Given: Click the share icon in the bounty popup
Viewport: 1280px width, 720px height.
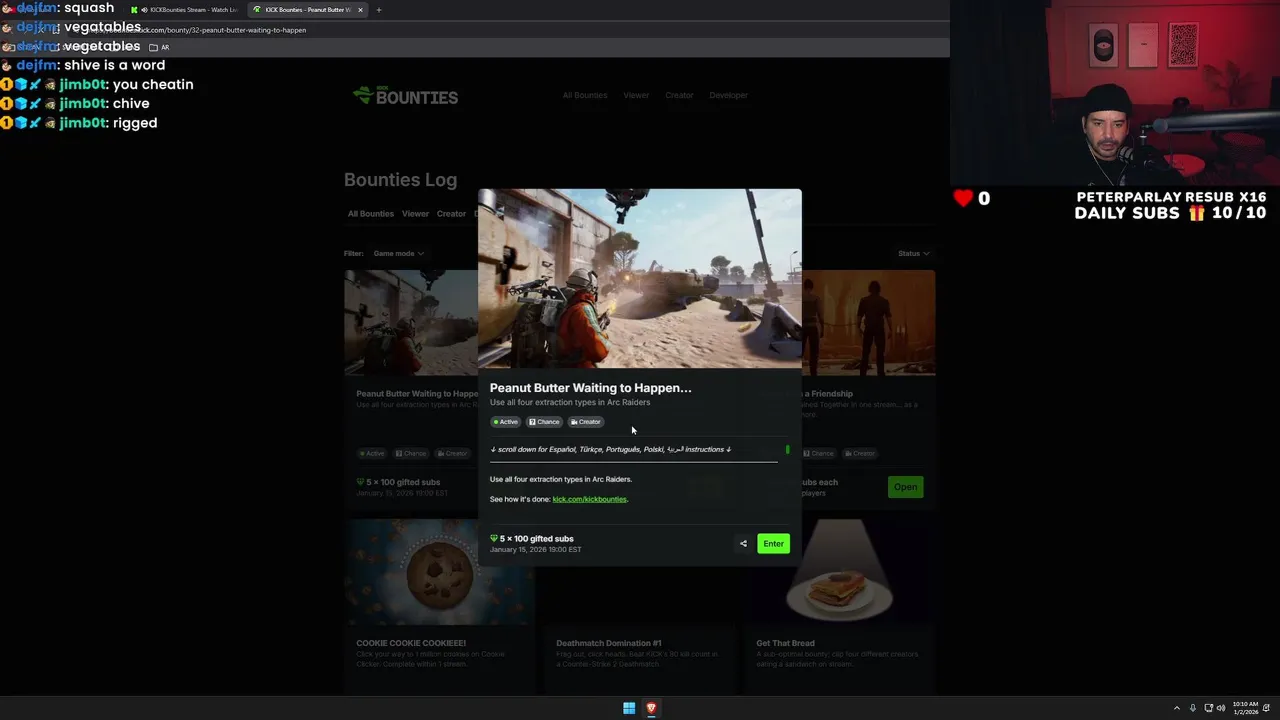Looking at the screenshot, I should point(743,544).
